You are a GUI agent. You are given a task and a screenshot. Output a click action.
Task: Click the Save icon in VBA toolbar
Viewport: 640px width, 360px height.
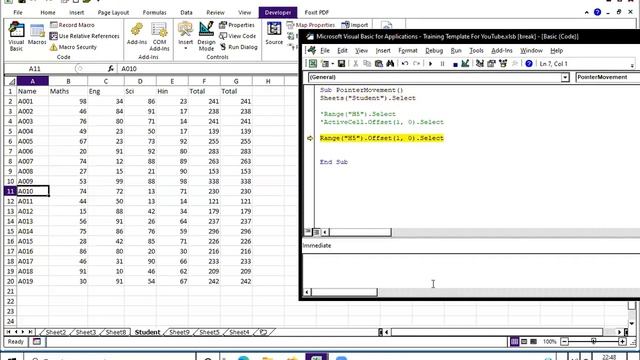pyautogui.click(x=341, y=64)
